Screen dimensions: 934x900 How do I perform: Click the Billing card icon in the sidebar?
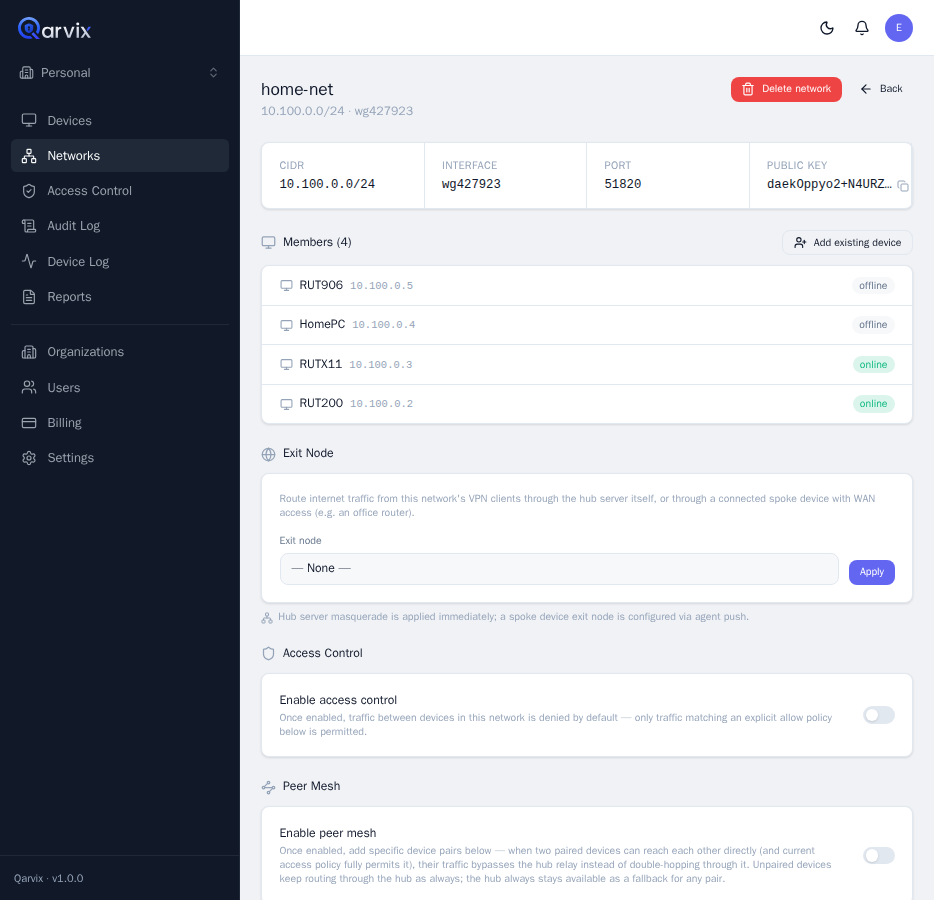click(x=29, y=423)
